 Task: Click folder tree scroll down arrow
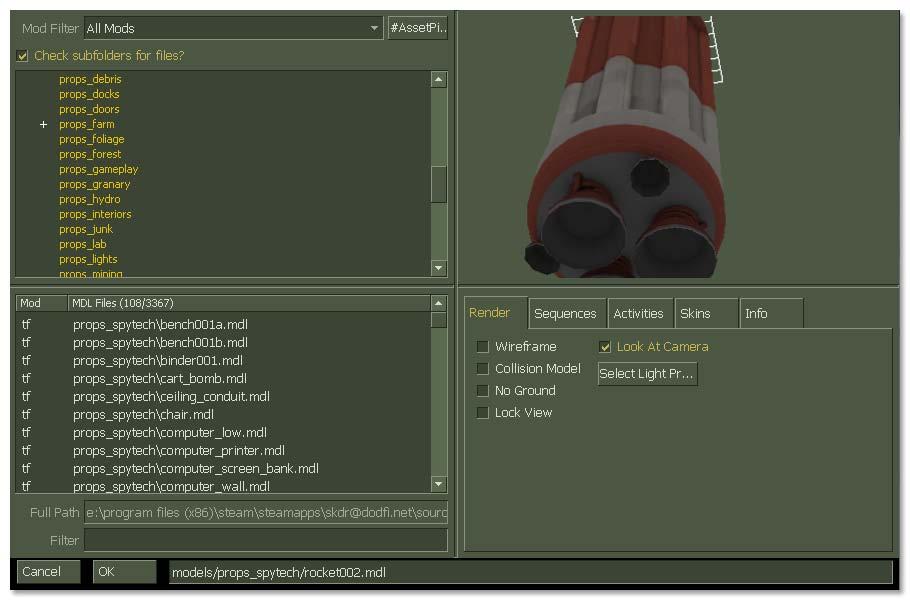click(439, 268)
